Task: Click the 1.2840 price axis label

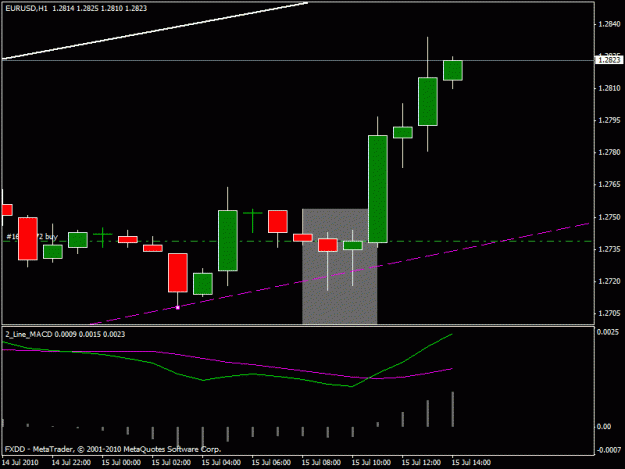Action: click(x=609, y=24)
